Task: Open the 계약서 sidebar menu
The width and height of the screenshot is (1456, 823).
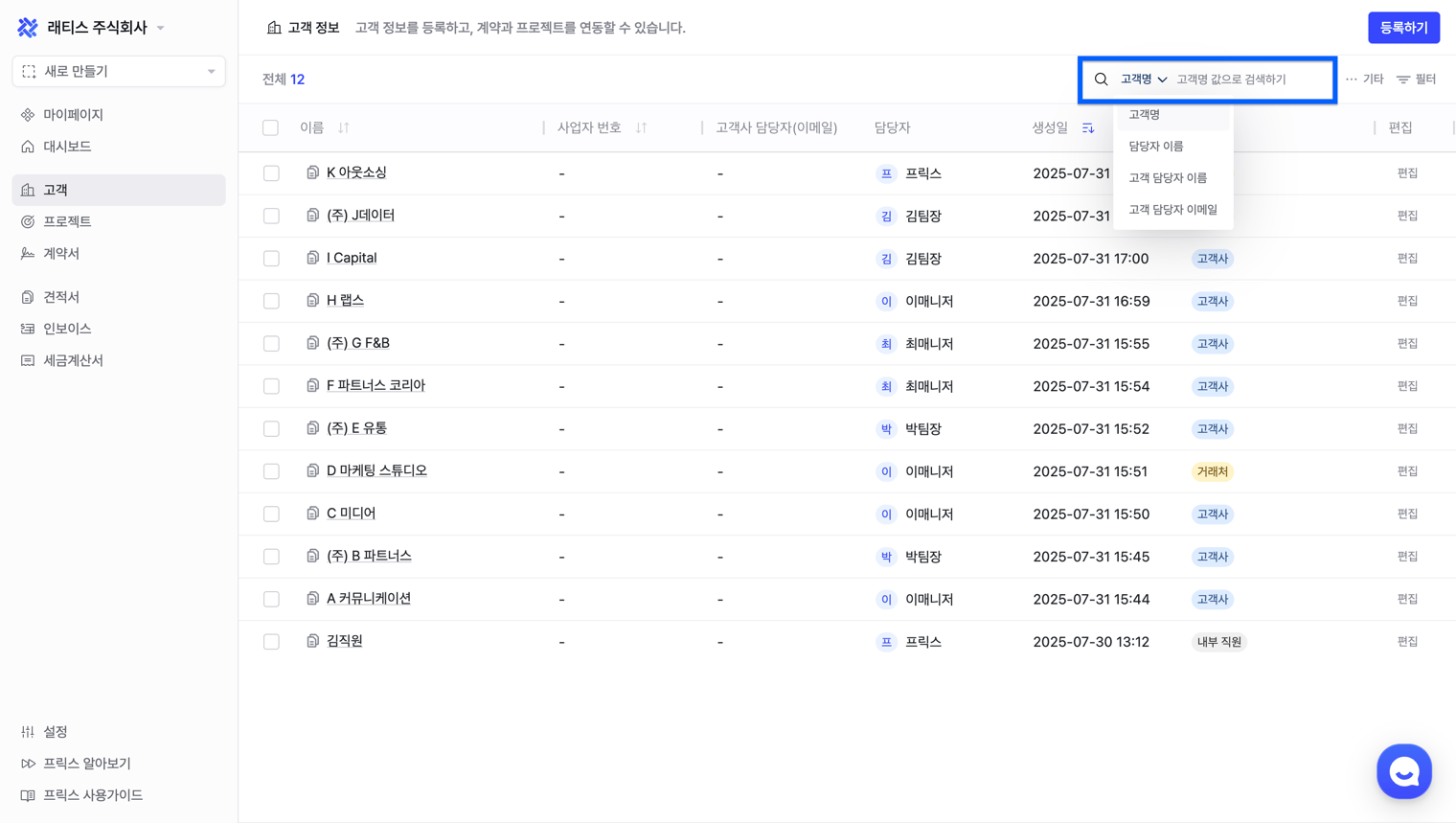Action: [x=119, y=254]
